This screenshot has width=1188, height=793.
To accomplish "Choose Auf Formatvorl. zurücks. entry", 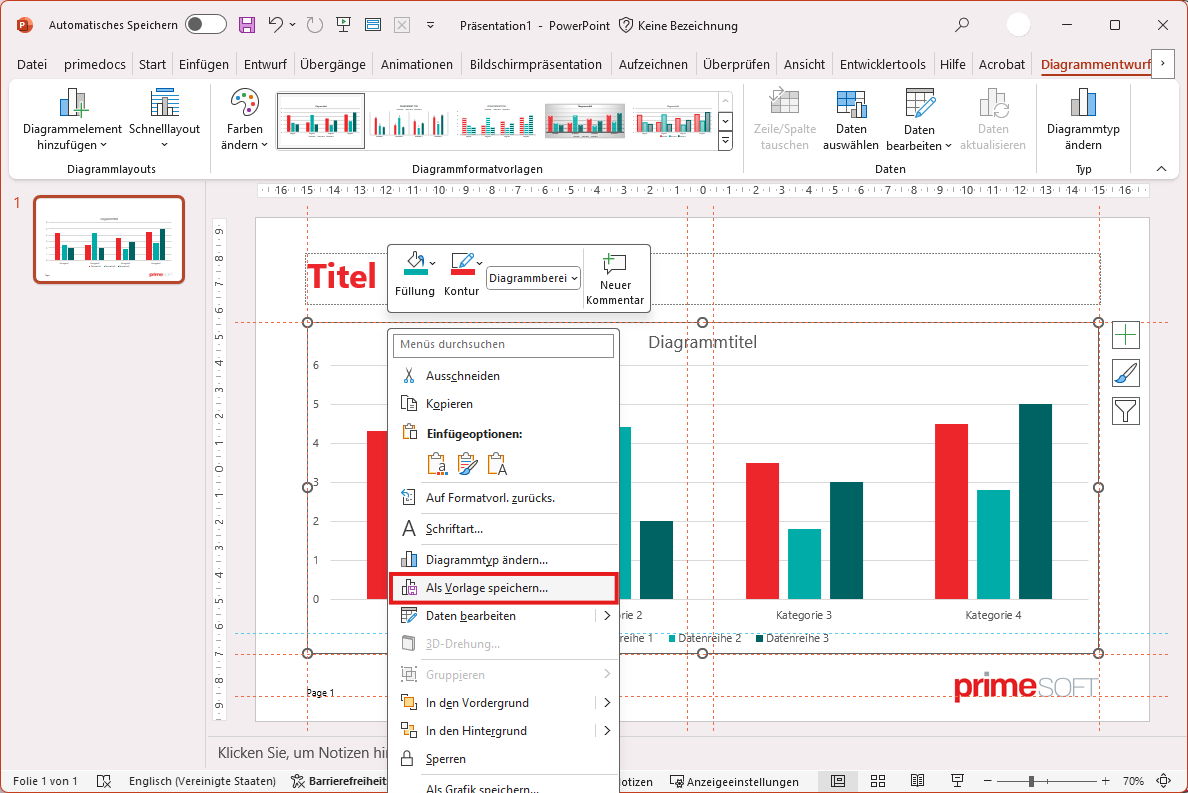I will tap(503, 498).
